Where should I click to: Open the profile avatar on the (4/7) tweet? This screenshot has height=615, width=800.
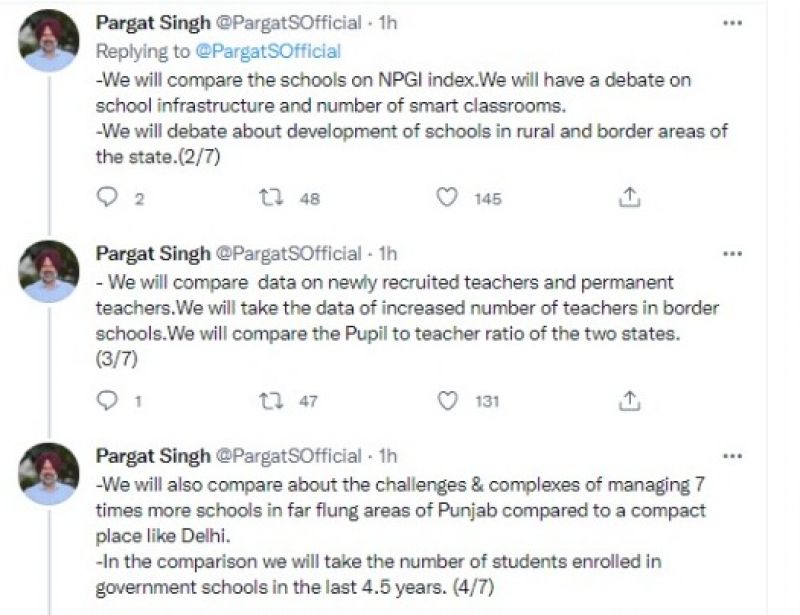click(x=50, y=474)
